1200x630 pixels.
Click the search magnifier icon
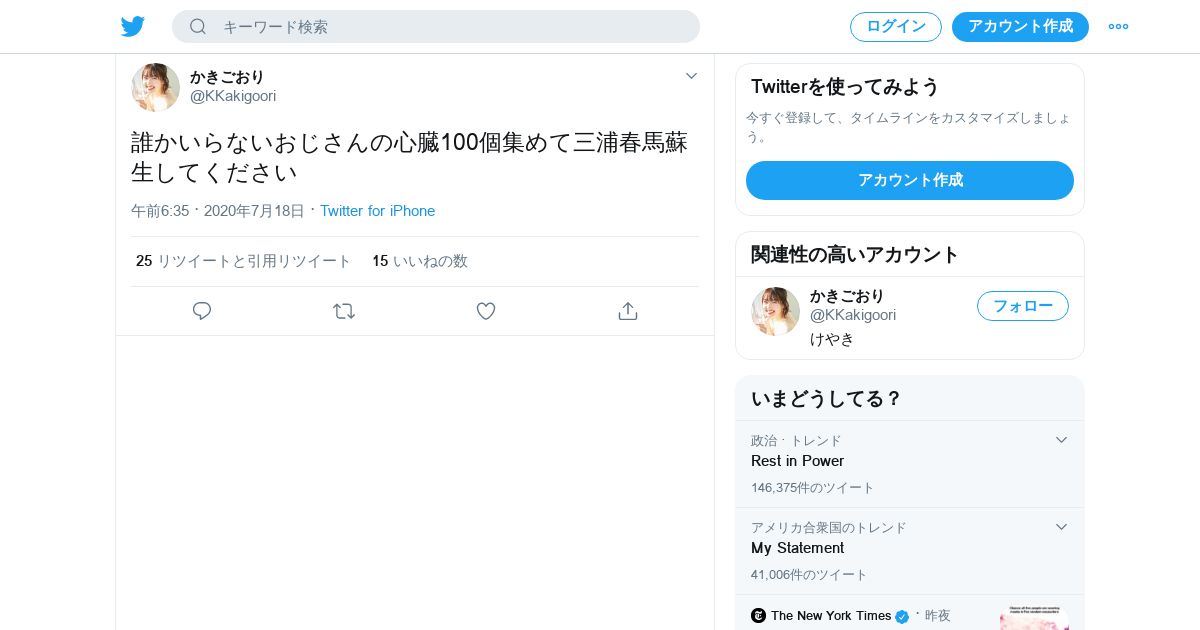pos(198,26)
